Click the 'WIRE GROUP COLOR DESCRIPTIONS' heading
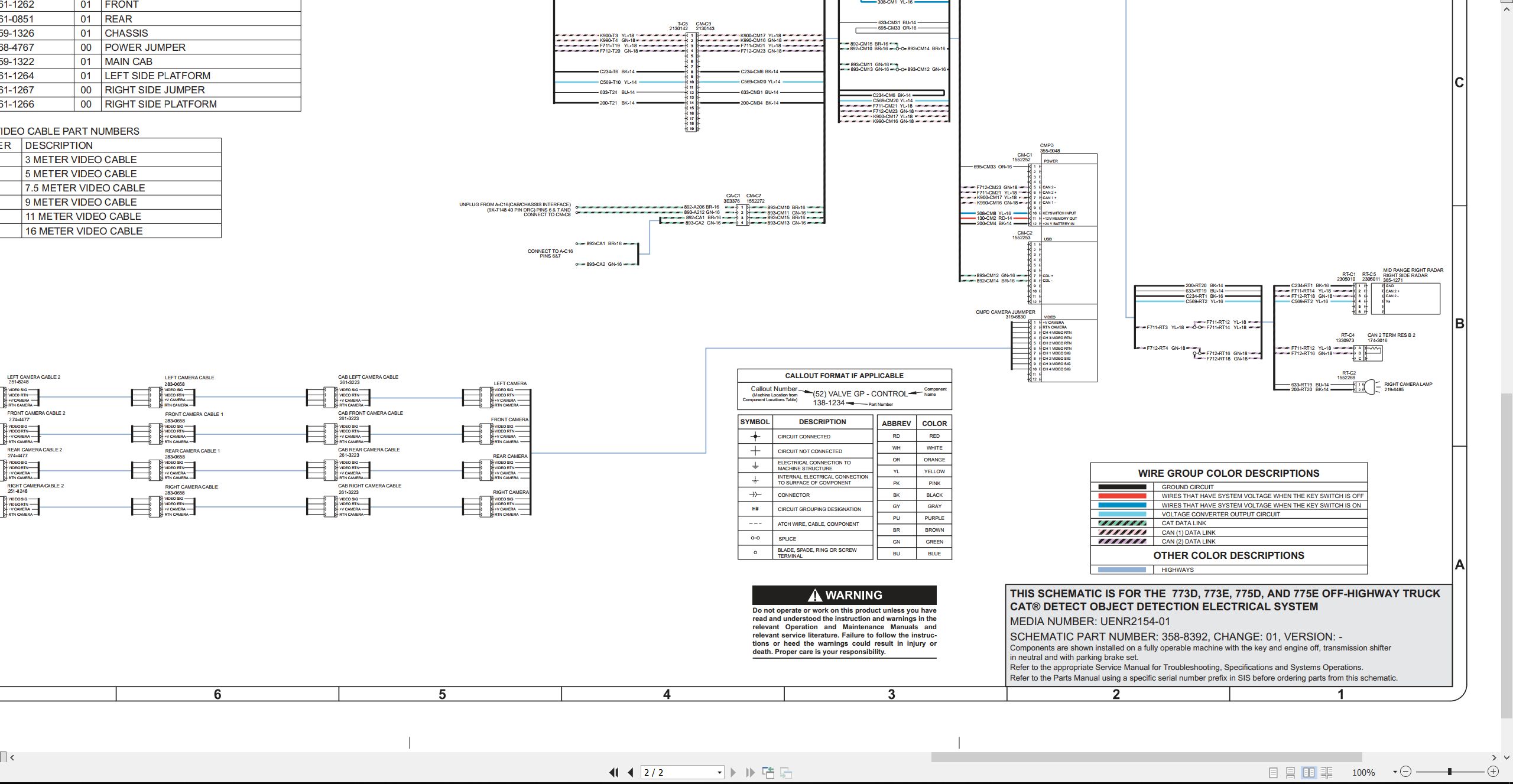This screenshot has height=784, width=1513. tap(1229, 473)
